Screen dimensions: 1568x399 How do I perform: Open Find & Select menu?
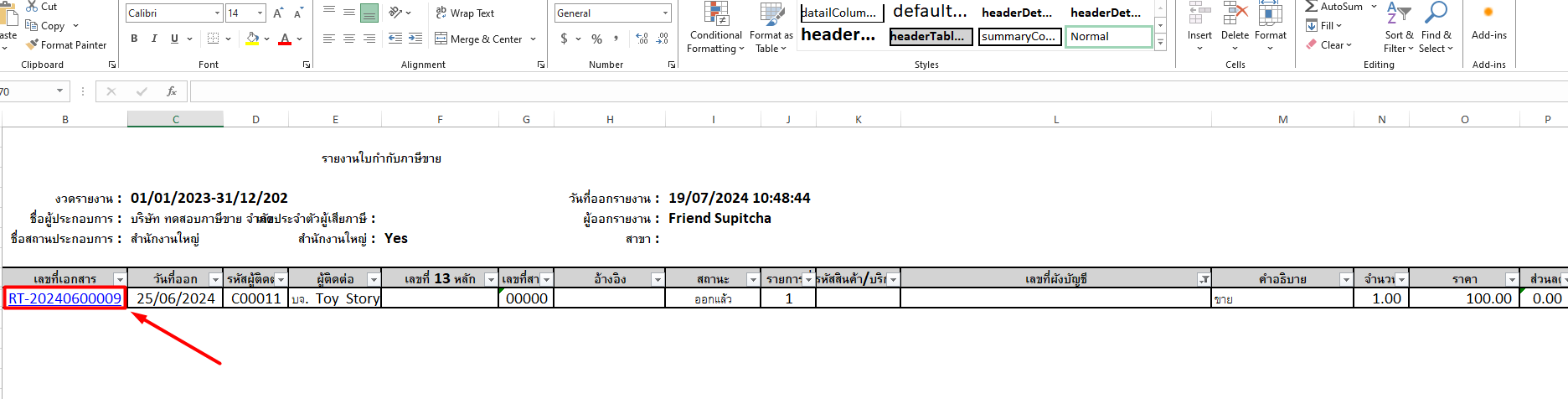1436,28
